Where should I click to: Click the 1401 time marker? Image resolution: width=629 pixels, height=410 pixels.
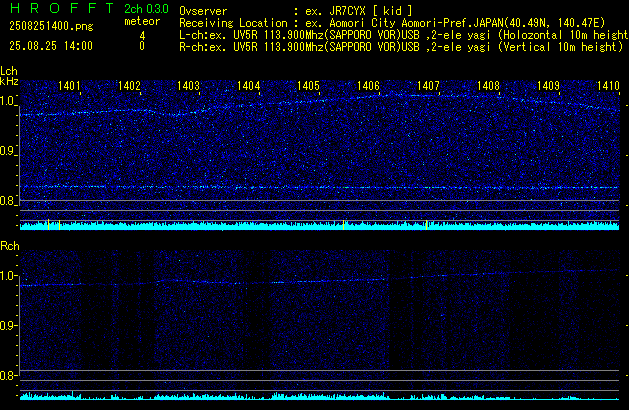click(69, 86)
